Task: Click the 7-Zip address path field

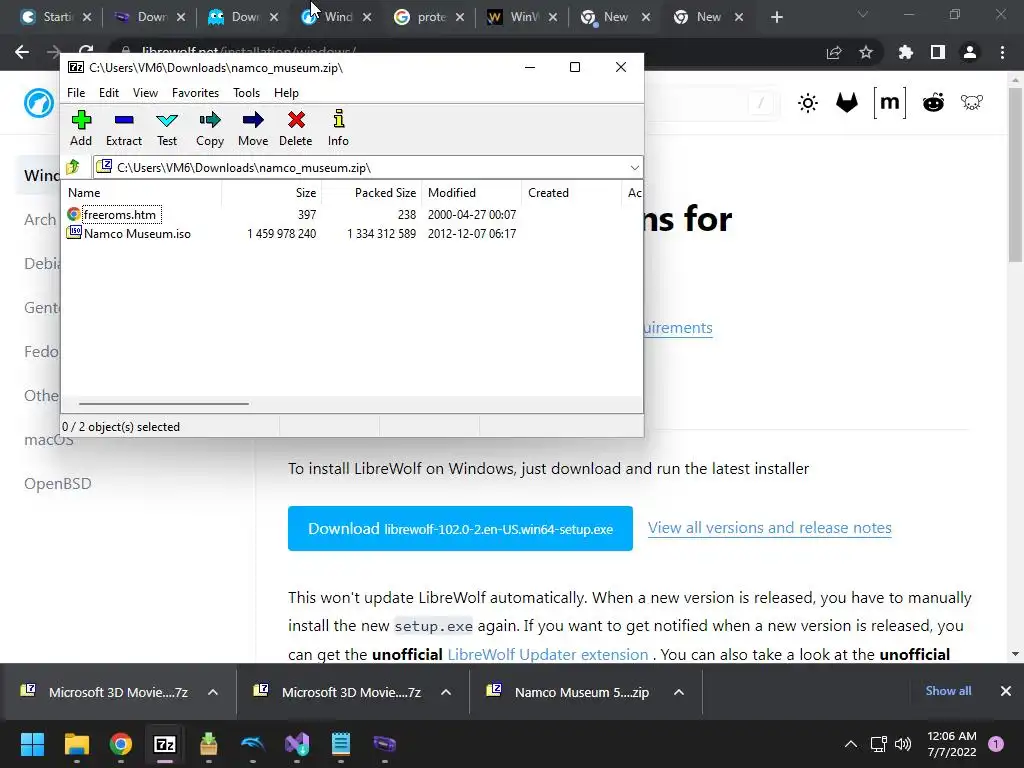Action: tap(368, 168)
